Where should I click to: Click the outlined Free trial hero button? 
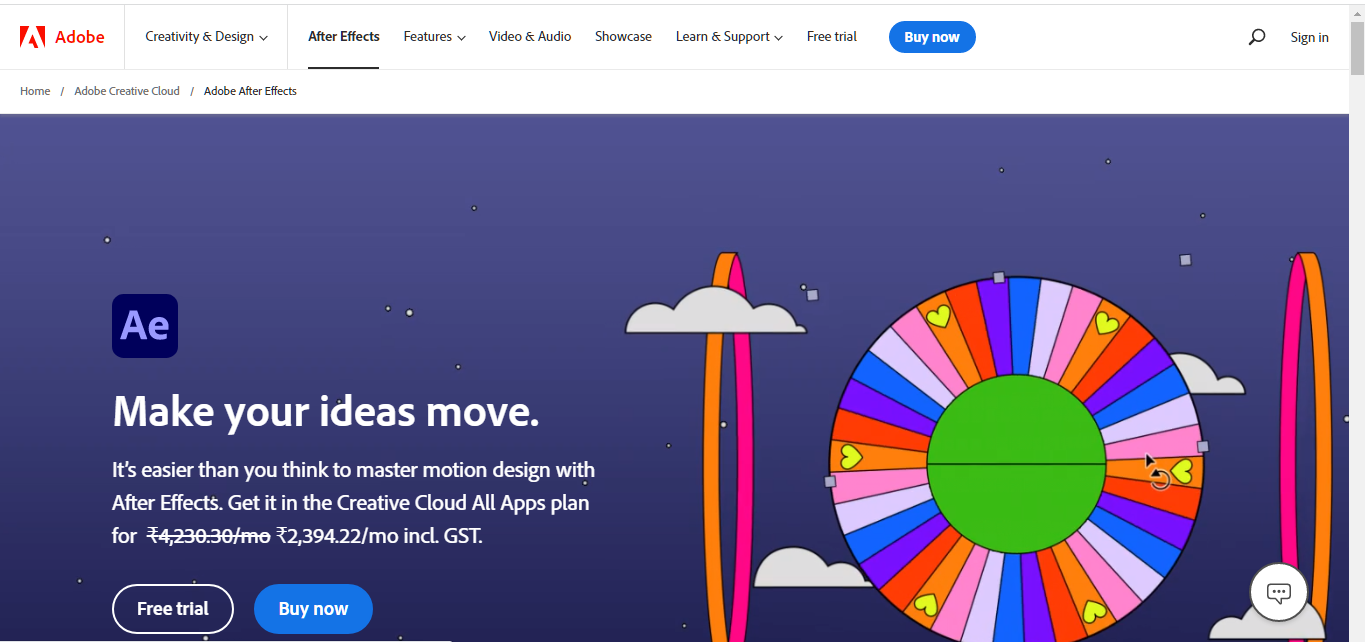[173, 609]
